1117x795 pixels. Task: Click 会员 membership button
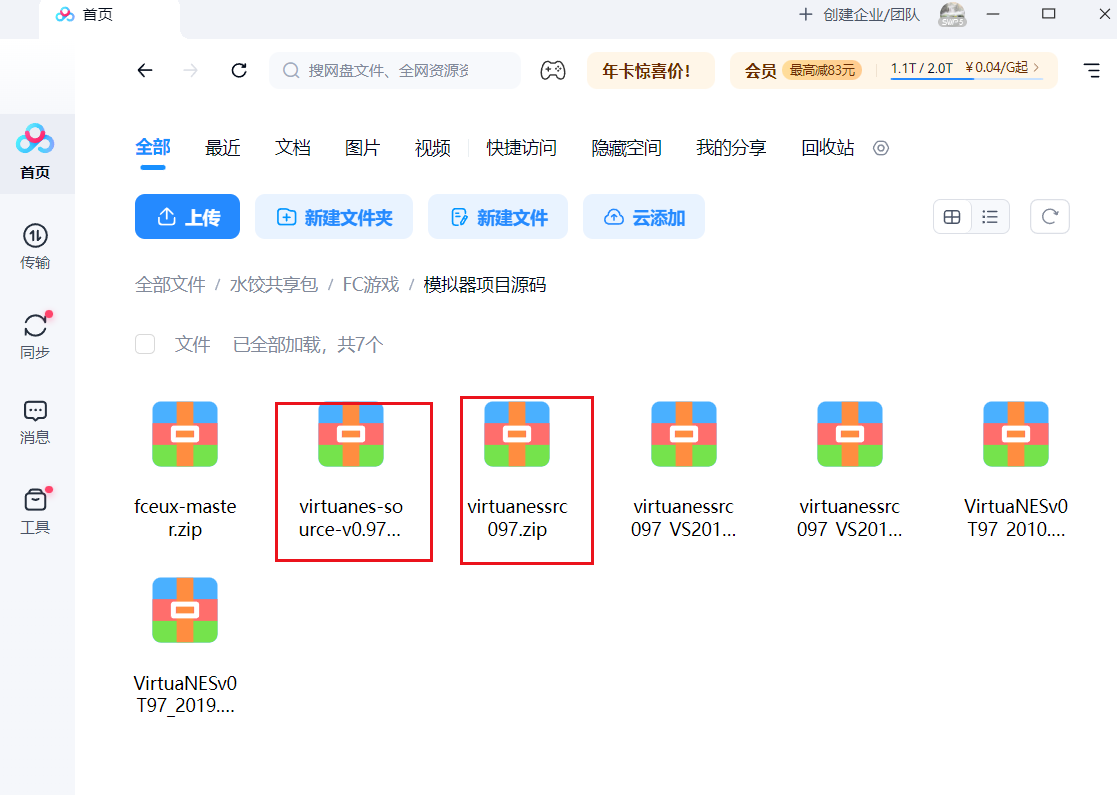pyautogui.click(x=760, y=71)
